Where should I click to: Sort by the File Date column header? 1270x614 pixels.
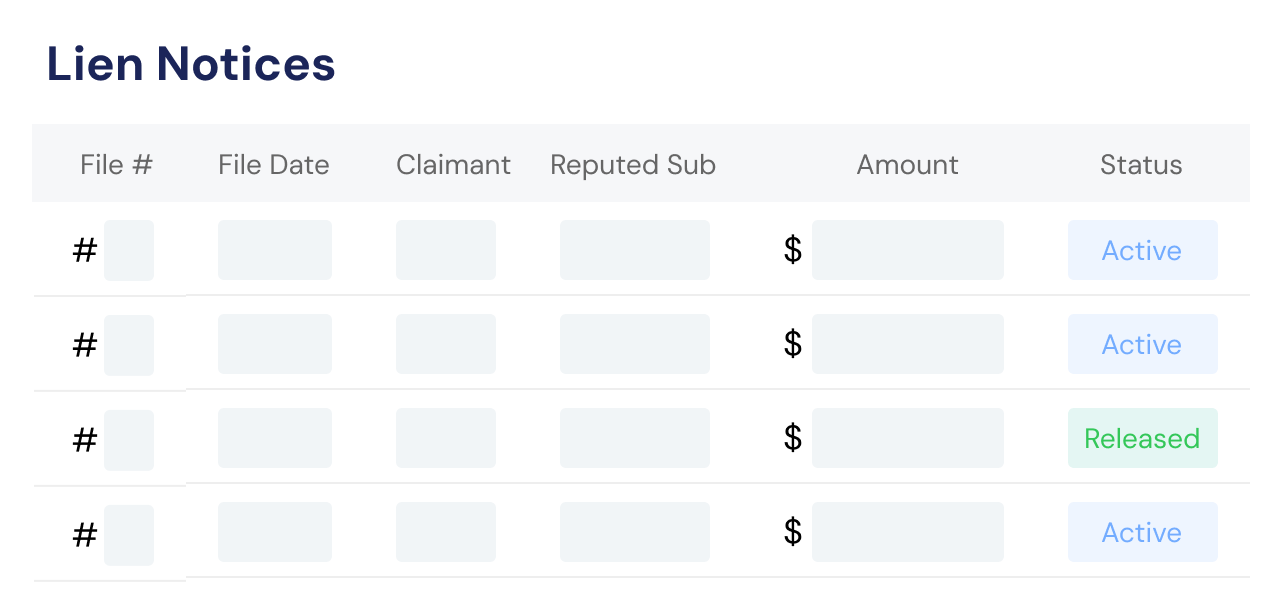(274, 165)
